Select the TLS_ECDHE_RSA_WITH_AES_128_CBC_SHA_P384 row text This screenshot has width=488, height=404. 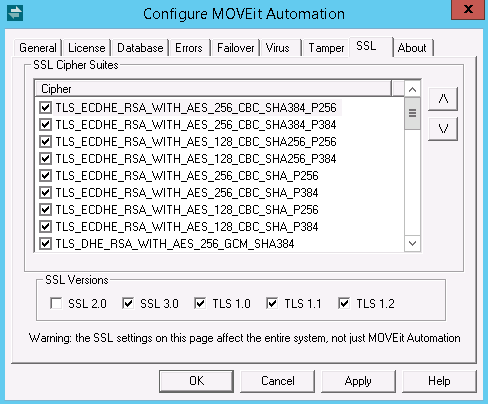pyautogui.click(x=187, y=226)
